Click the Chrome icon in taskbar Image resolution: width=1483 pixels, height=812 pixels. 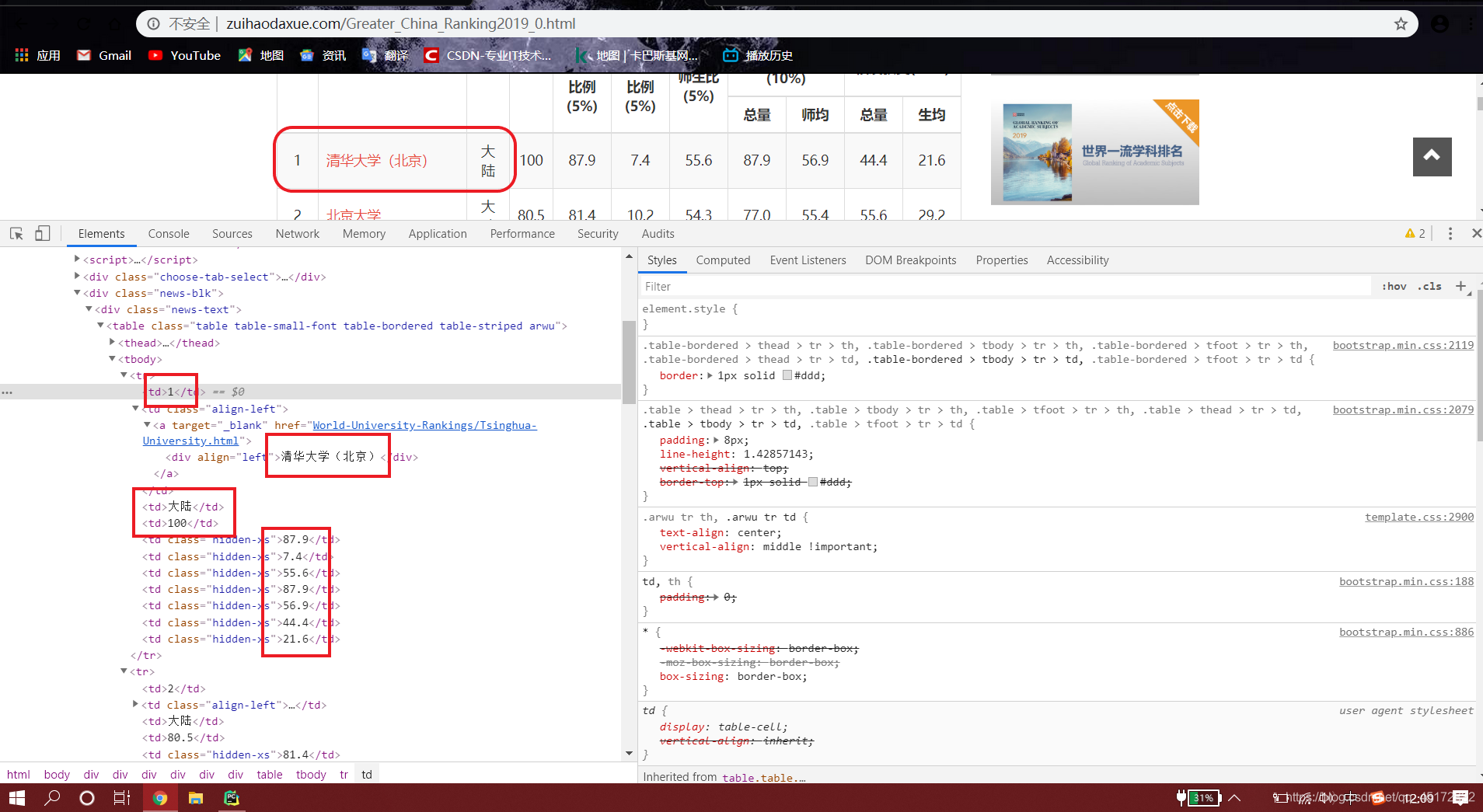[159, 798]
